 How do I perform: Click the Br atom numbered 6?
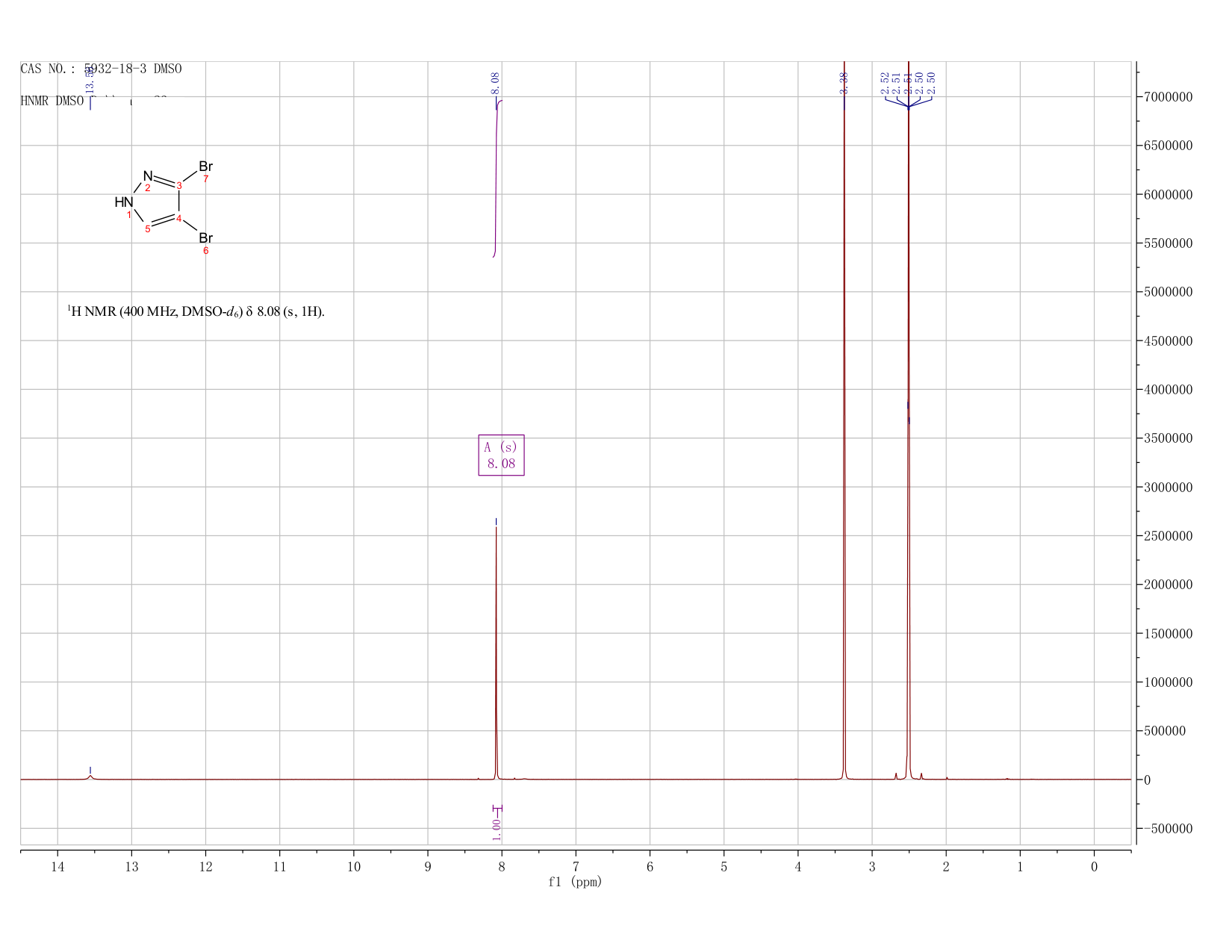(x=205, y=238)
